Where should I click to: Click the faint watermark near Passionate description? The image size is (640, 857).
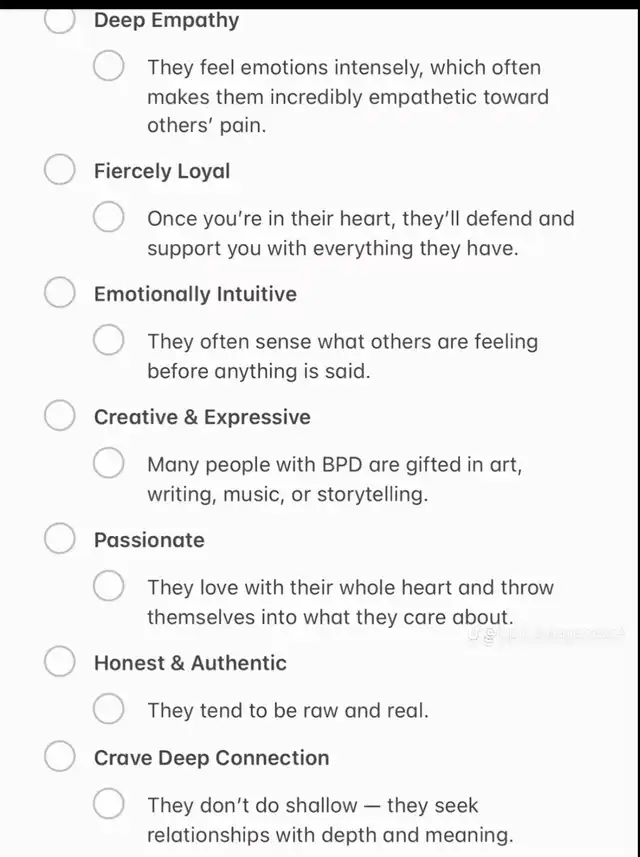tap(546, 634)
